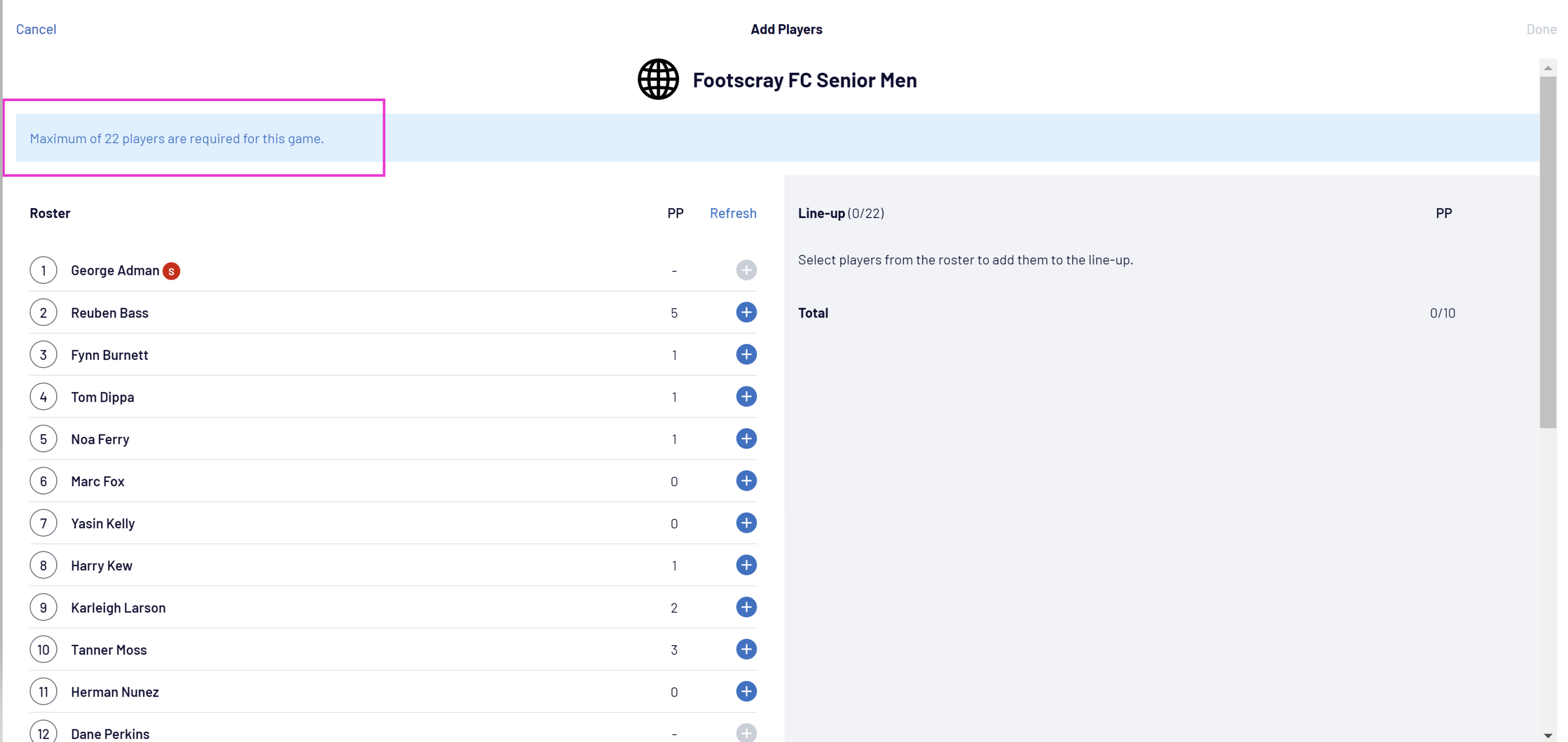This screenshot has height=742, width=1568.
Task: Add Marc Fox to line-up
Action: 746,481
